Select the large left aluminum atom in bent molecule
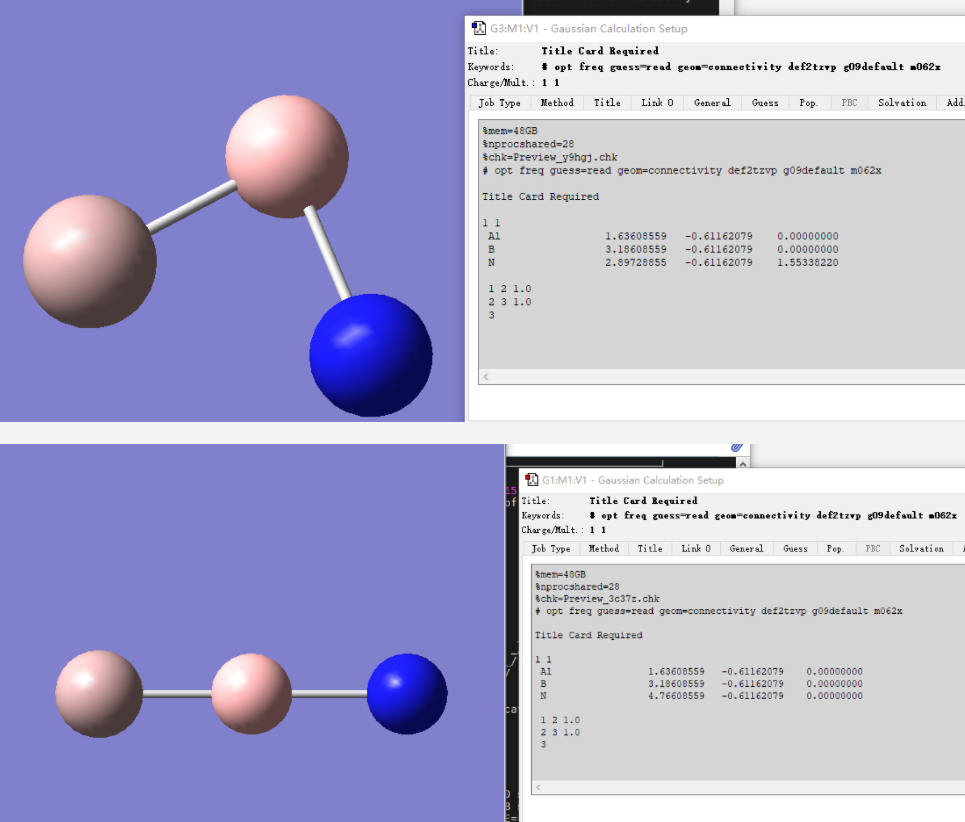The width and height of the screenshot is (965, 822). click(90, 262)
